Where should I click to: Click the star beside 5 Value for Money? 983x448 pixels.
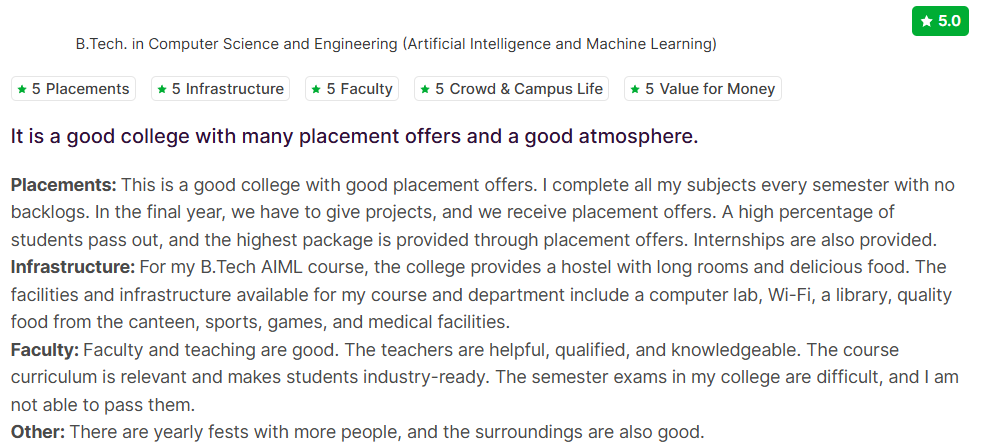tap(635, 89)
